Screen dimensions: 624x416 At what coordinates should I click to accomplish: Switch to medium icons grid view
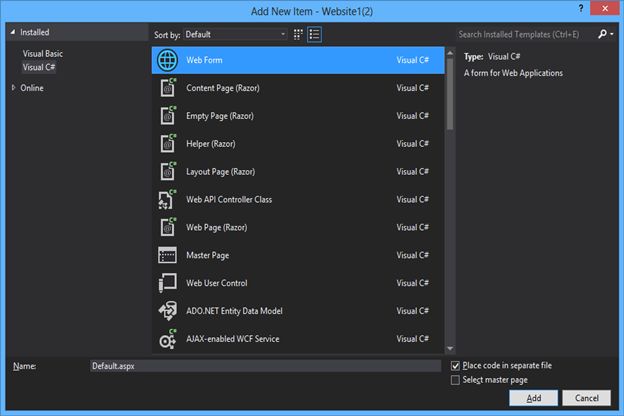pyautogui.click(x=298, y=35)
